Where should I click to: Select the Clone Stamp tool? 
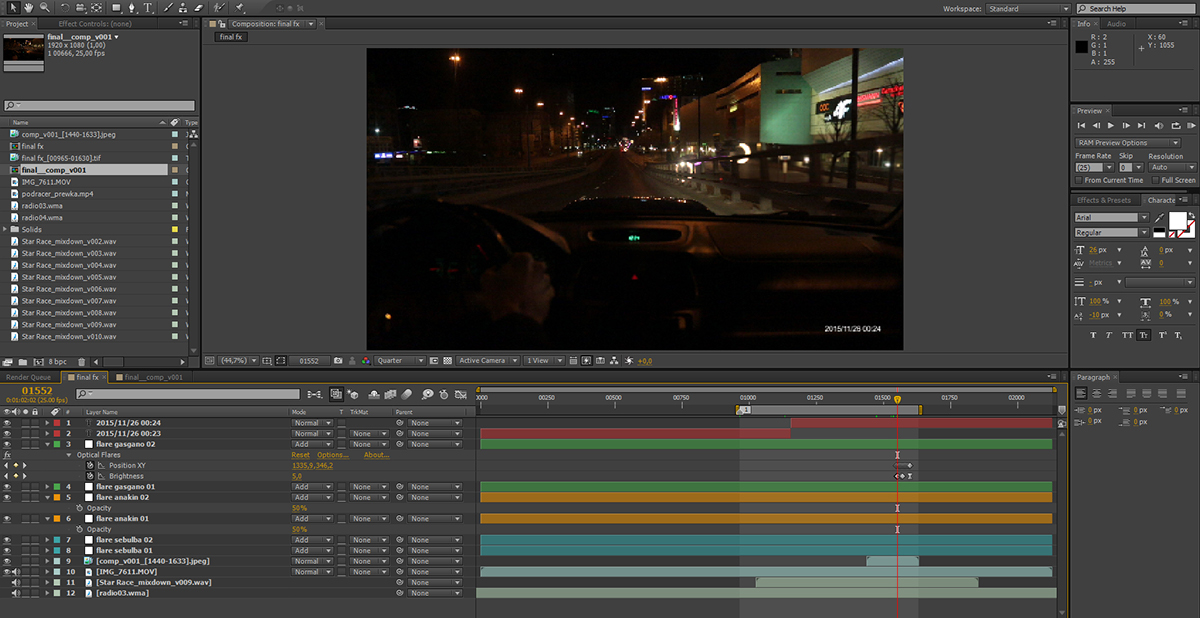[183, 8]
